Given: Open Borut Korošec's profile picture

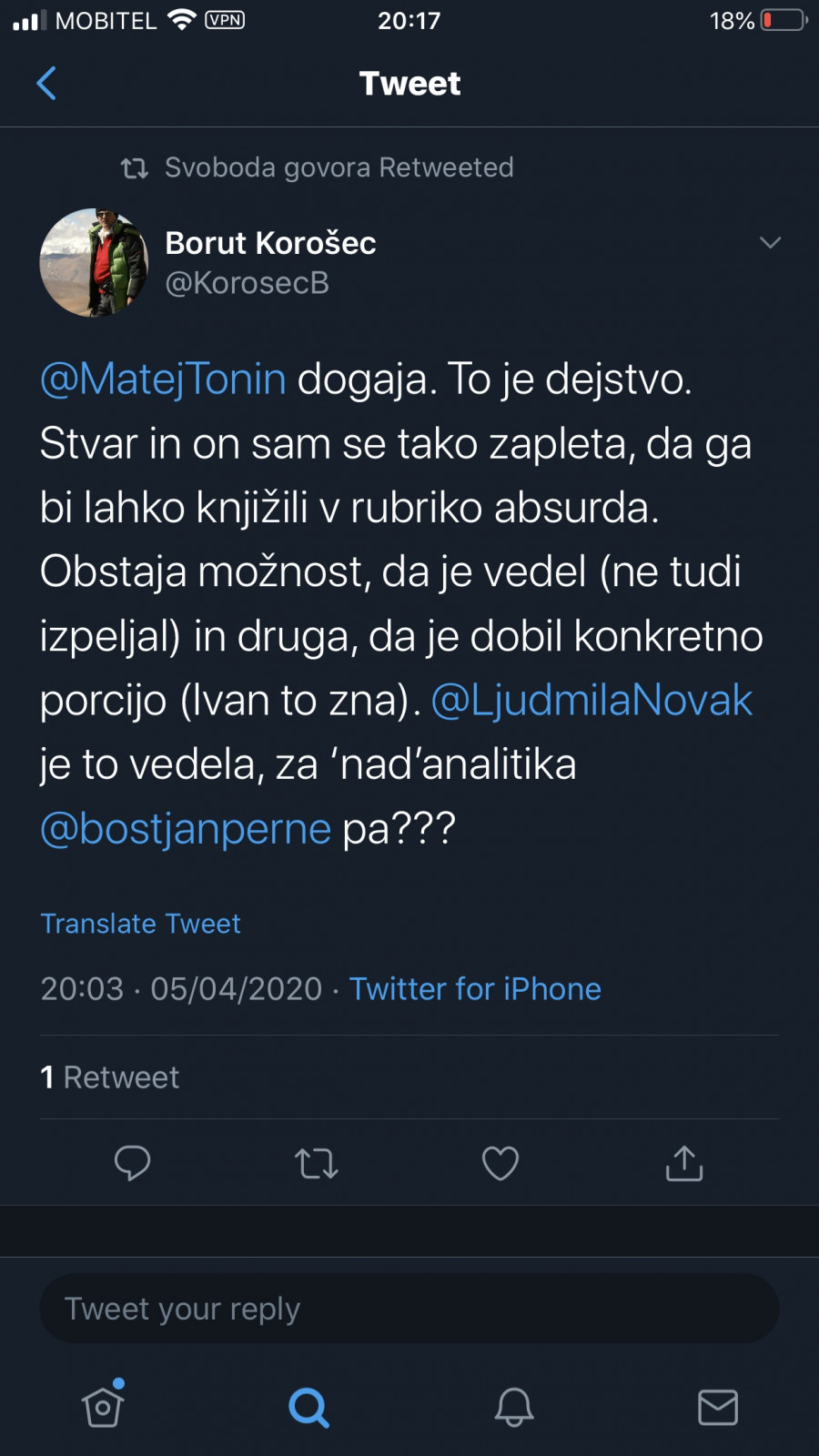Looking at the screenshot, I should coord(94,263).
